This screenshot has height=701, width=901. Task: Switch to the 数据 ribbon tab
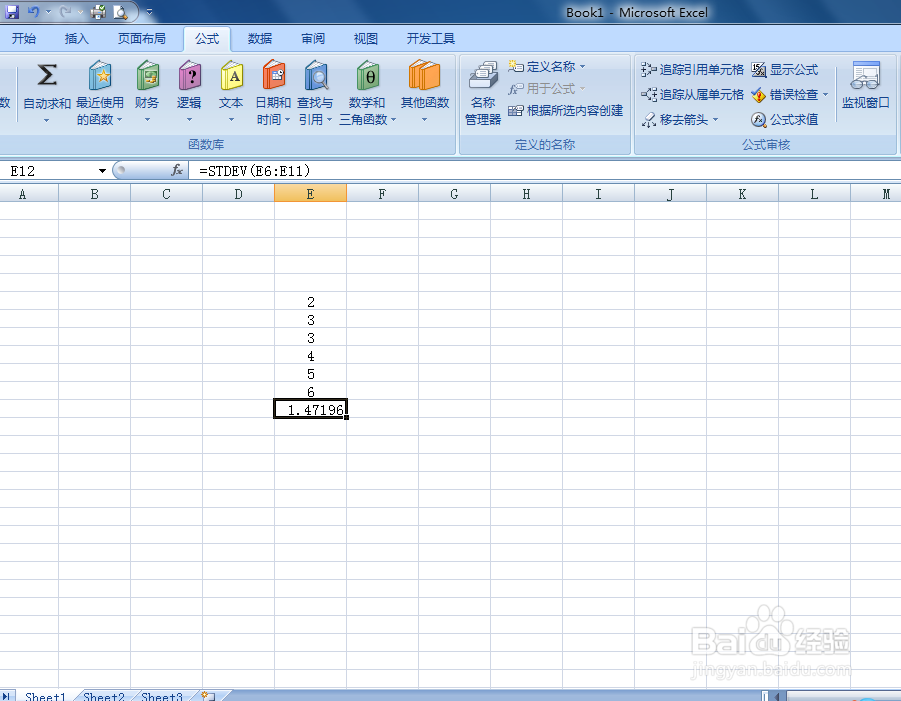point(258,38)
